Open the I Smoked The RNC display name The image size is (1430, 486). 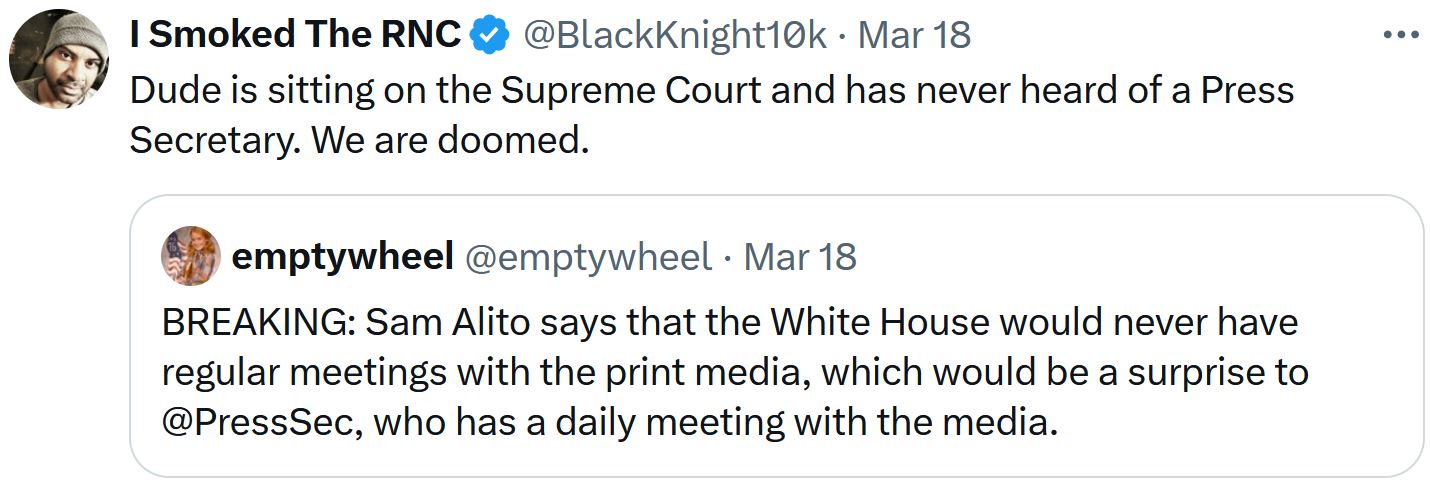[295, 35]
